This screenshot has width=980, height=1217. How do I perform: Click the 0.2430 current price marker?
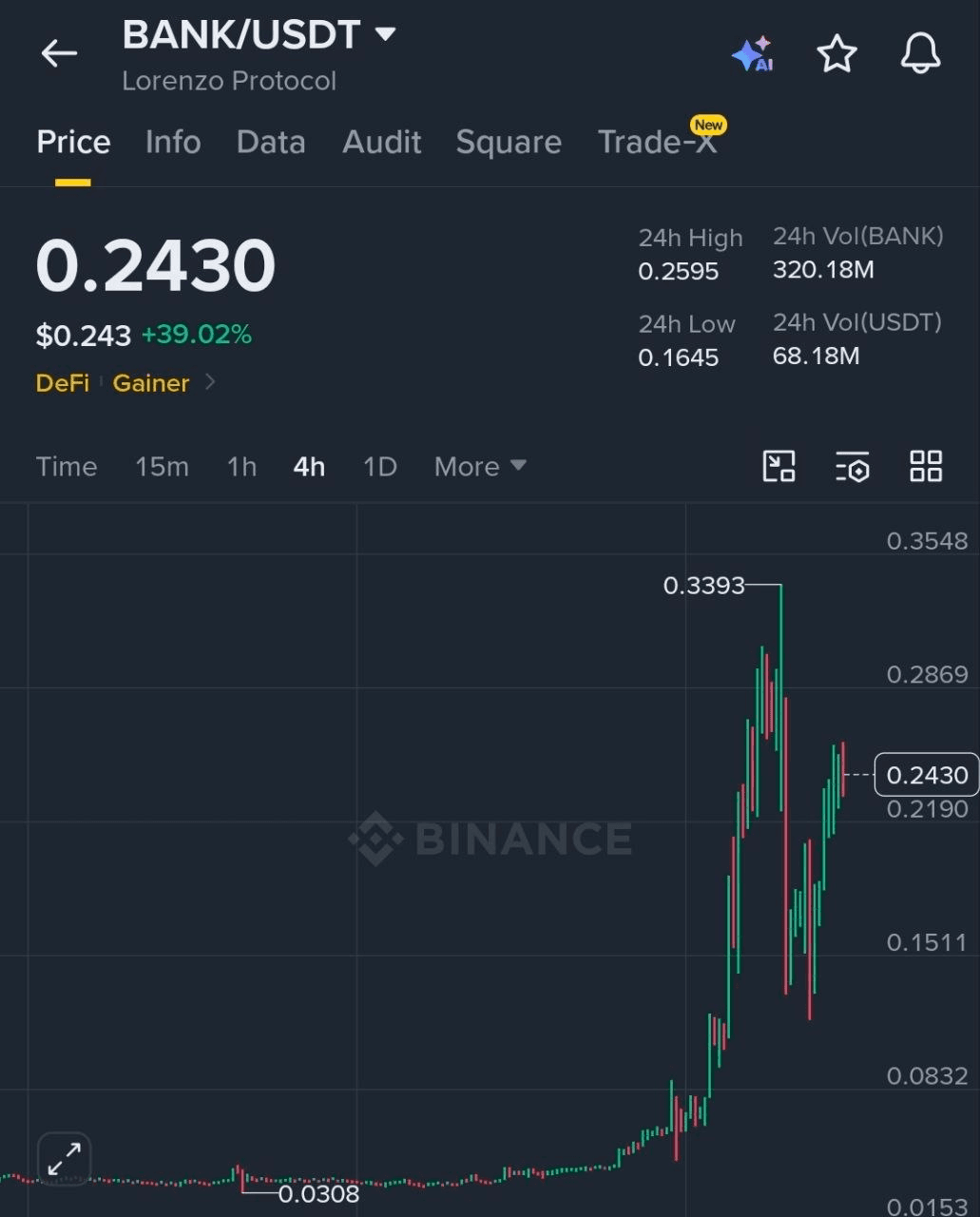tap(926, 775)
